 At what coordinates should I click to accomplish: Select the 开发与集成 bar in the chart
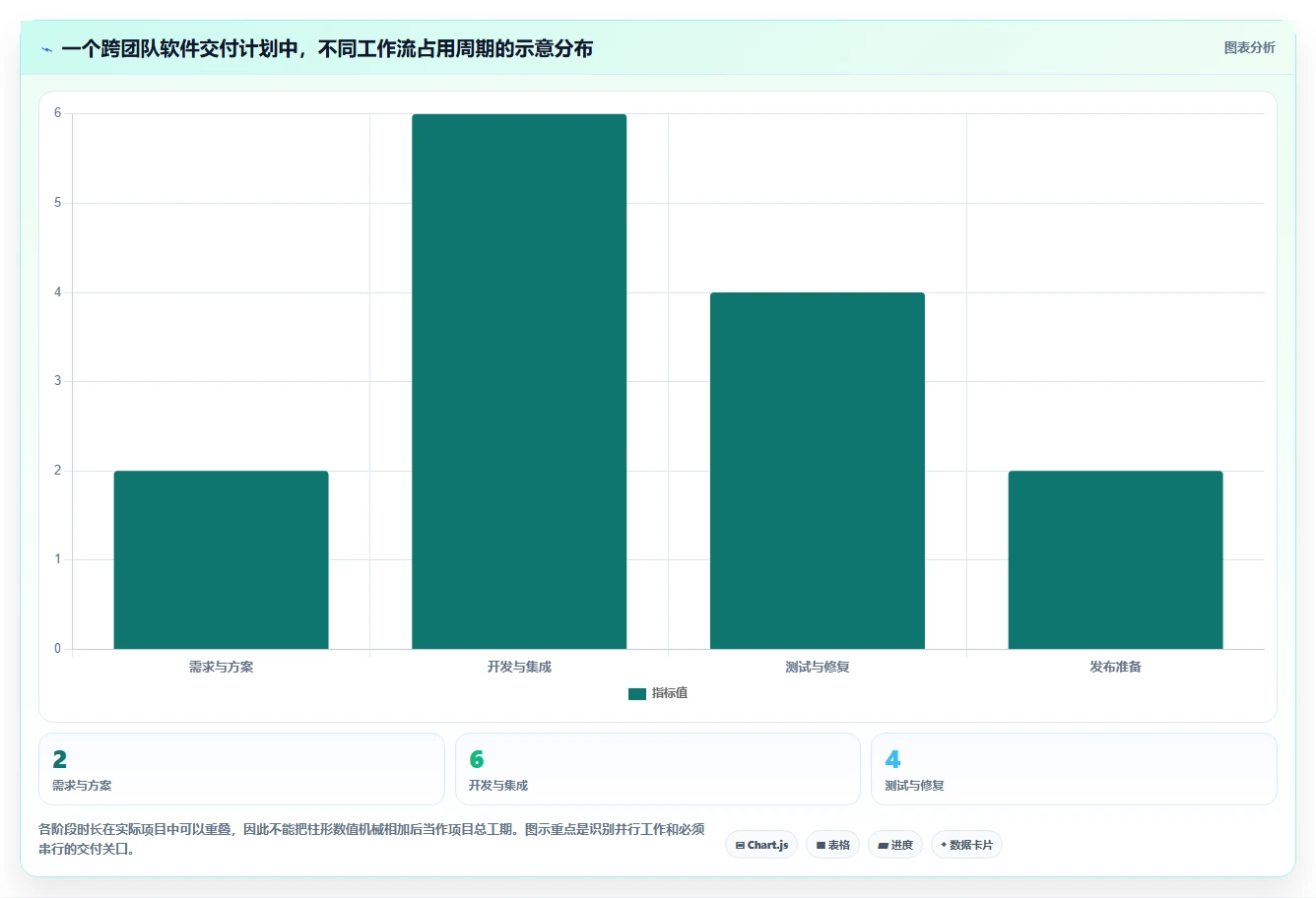point(519,382)
